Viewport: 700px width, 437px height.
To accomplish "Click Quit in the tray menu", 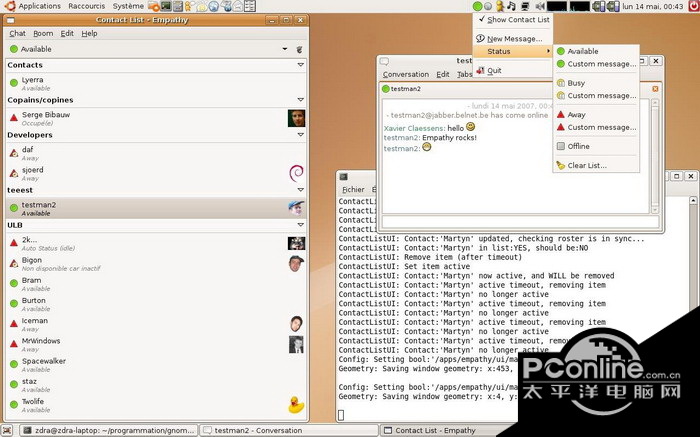I will (513, 71).
